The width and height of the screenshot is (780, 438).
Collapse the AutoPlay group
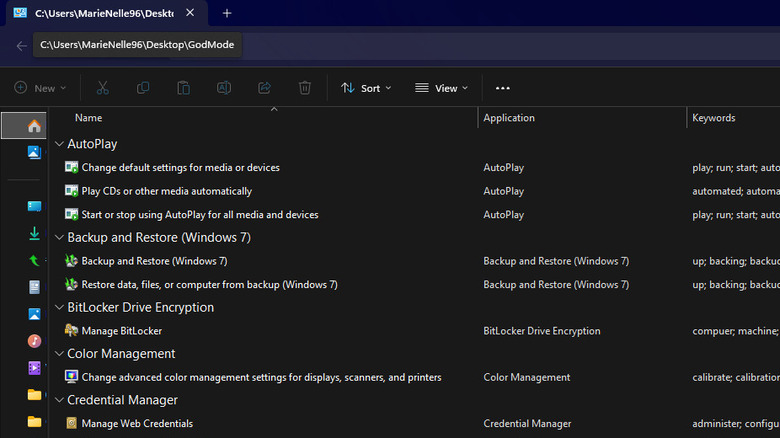[59, 144]
